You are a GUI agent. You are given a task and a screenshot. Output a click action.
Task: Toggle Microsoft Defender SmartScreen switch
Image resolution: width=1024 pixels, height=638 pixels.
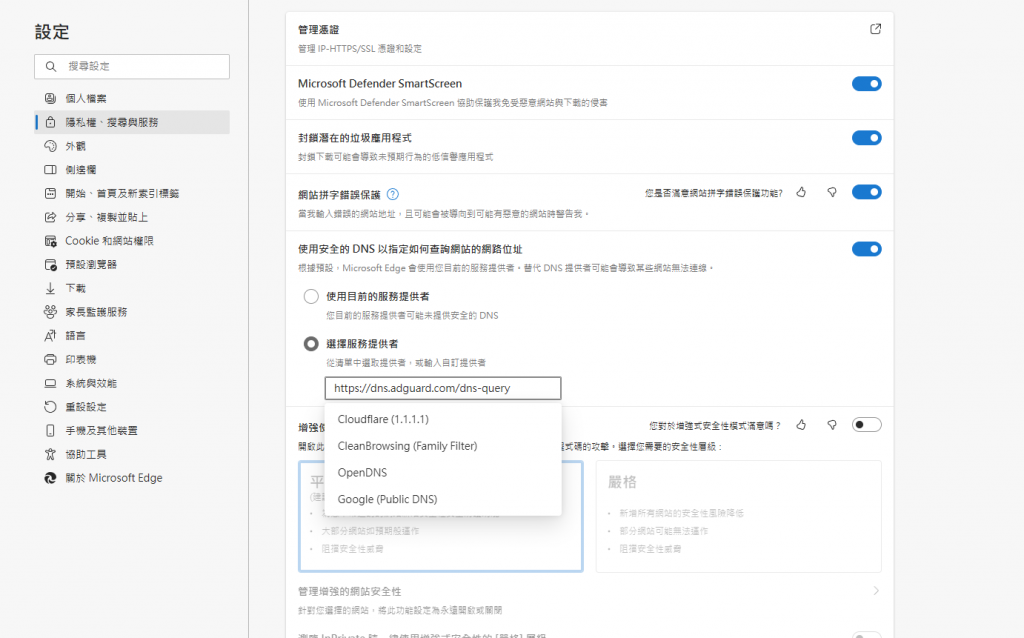[x=867, y=84]
